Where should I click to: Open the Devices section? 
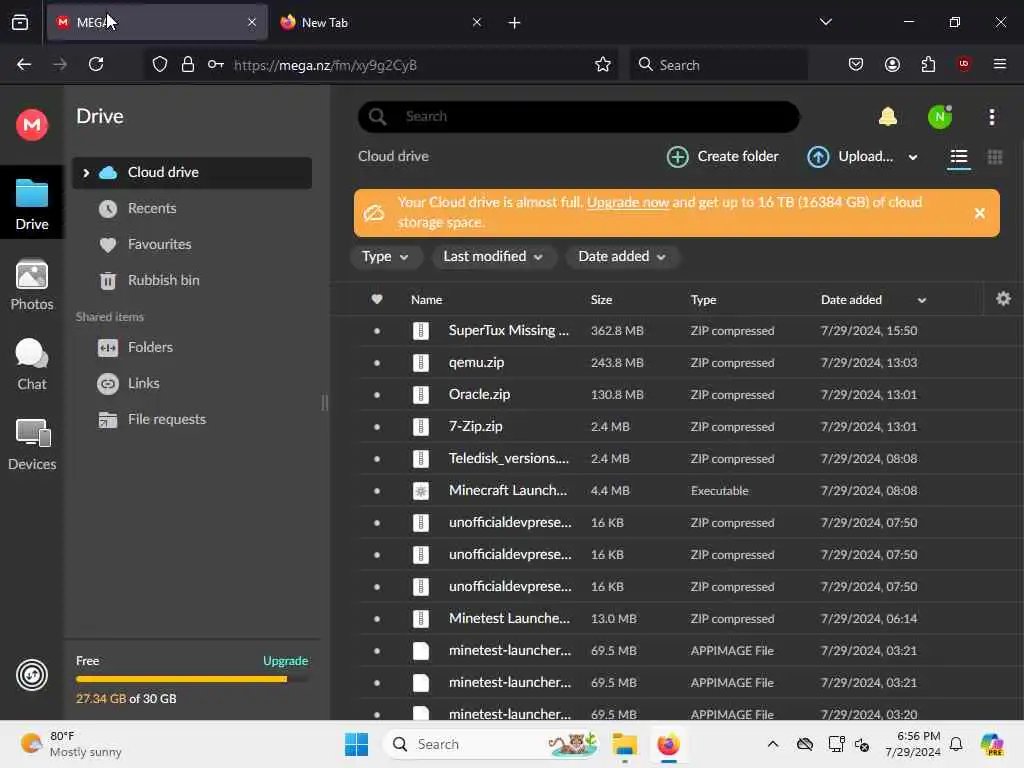pyautogui.click(x=31, y=445)
